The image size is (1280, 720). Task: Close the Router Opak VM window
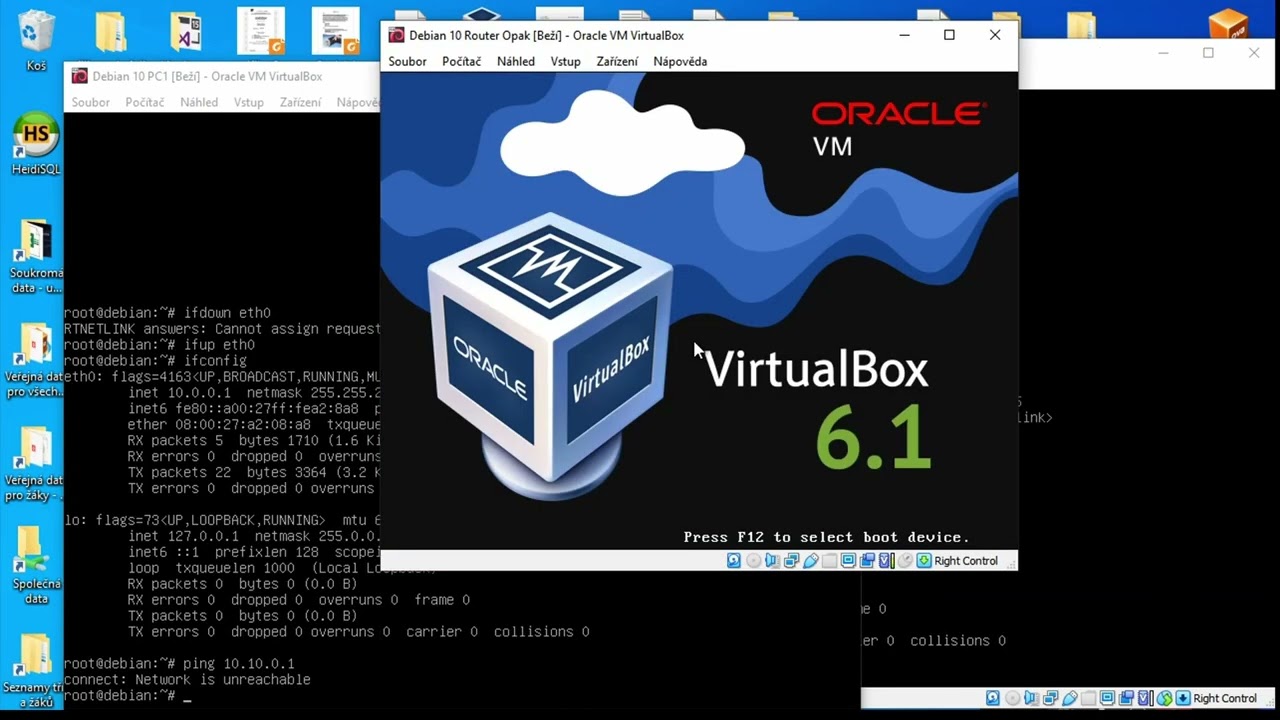(x=995, y=35)
